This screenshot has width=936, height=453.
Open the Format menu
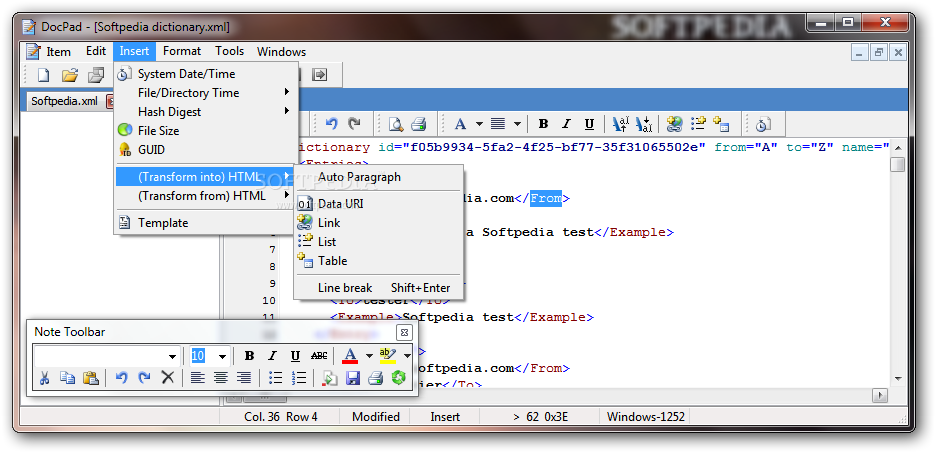pyautogui.click(x=182, y=51)
